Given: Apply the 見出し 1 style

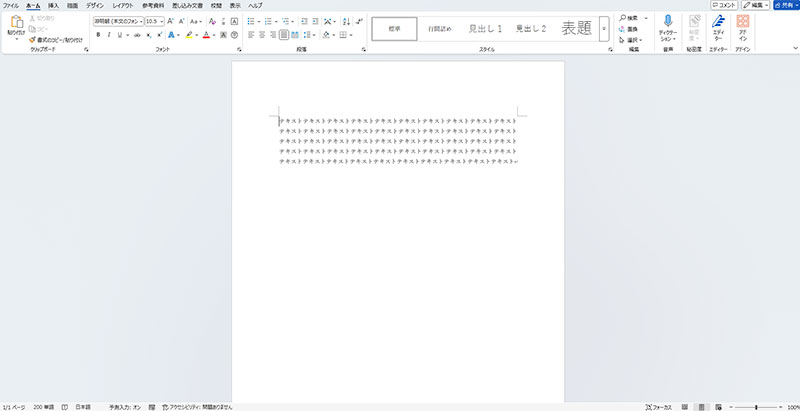Looking at the screenshot, I should [x=485, y=29].
